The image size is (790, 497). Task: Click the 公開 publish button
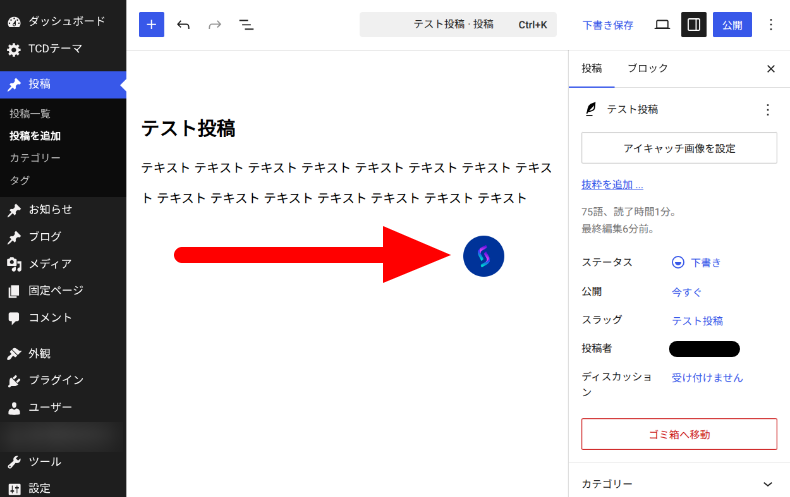732,25
